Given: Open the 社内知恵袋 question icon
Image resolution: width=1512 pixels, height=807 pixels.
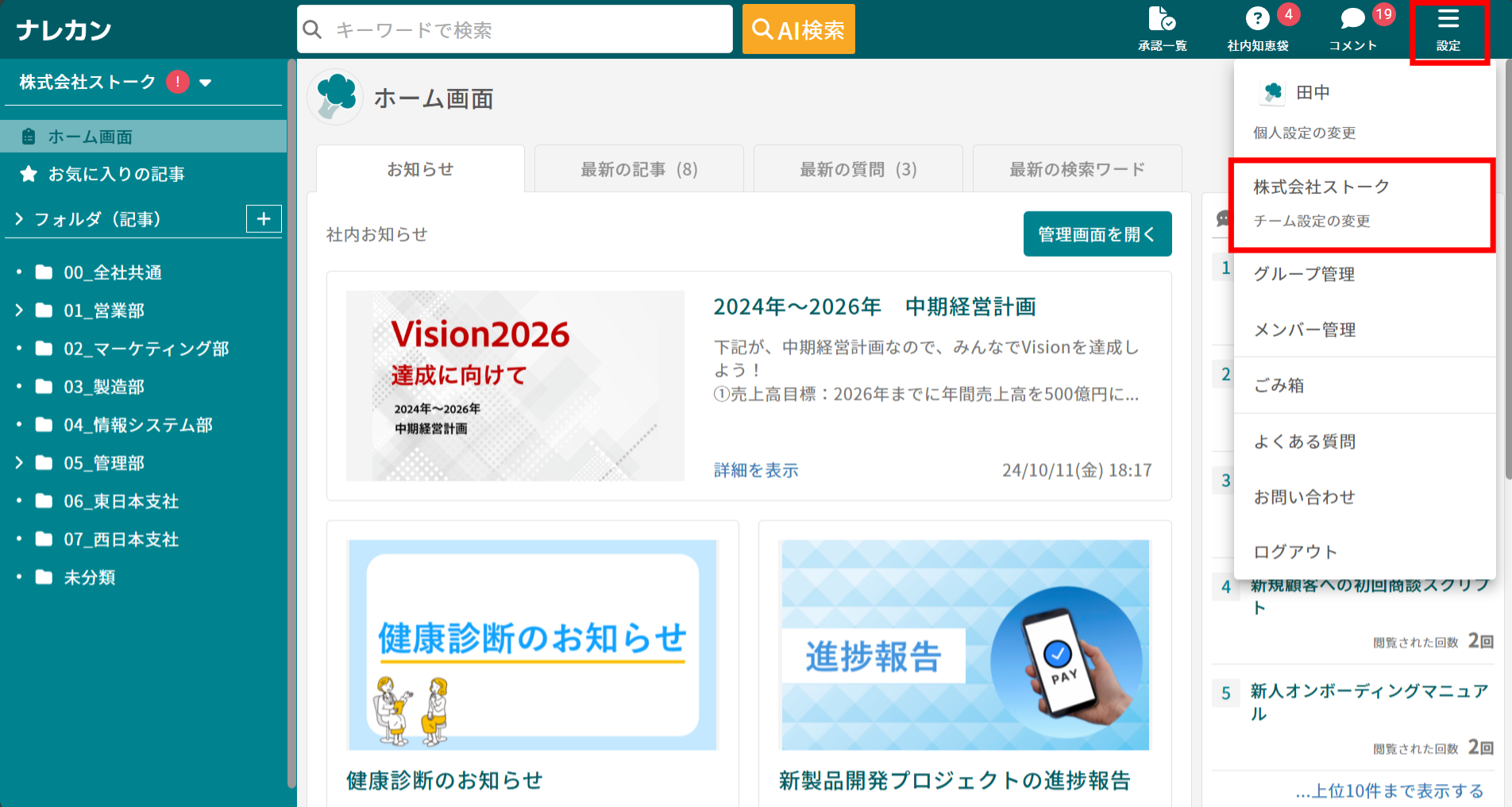Looking at the screenshot, I should coord(1257,20).
